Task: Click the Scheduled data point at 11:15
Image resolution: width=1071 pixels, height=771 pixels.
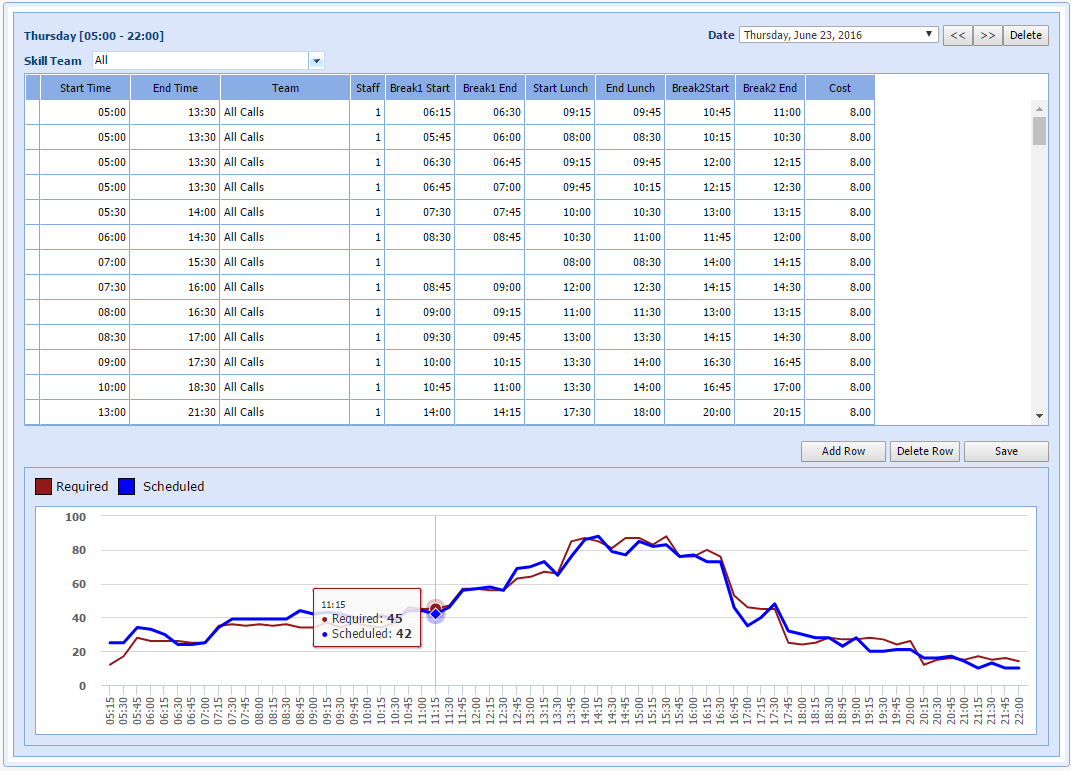Action: [435, 614]
